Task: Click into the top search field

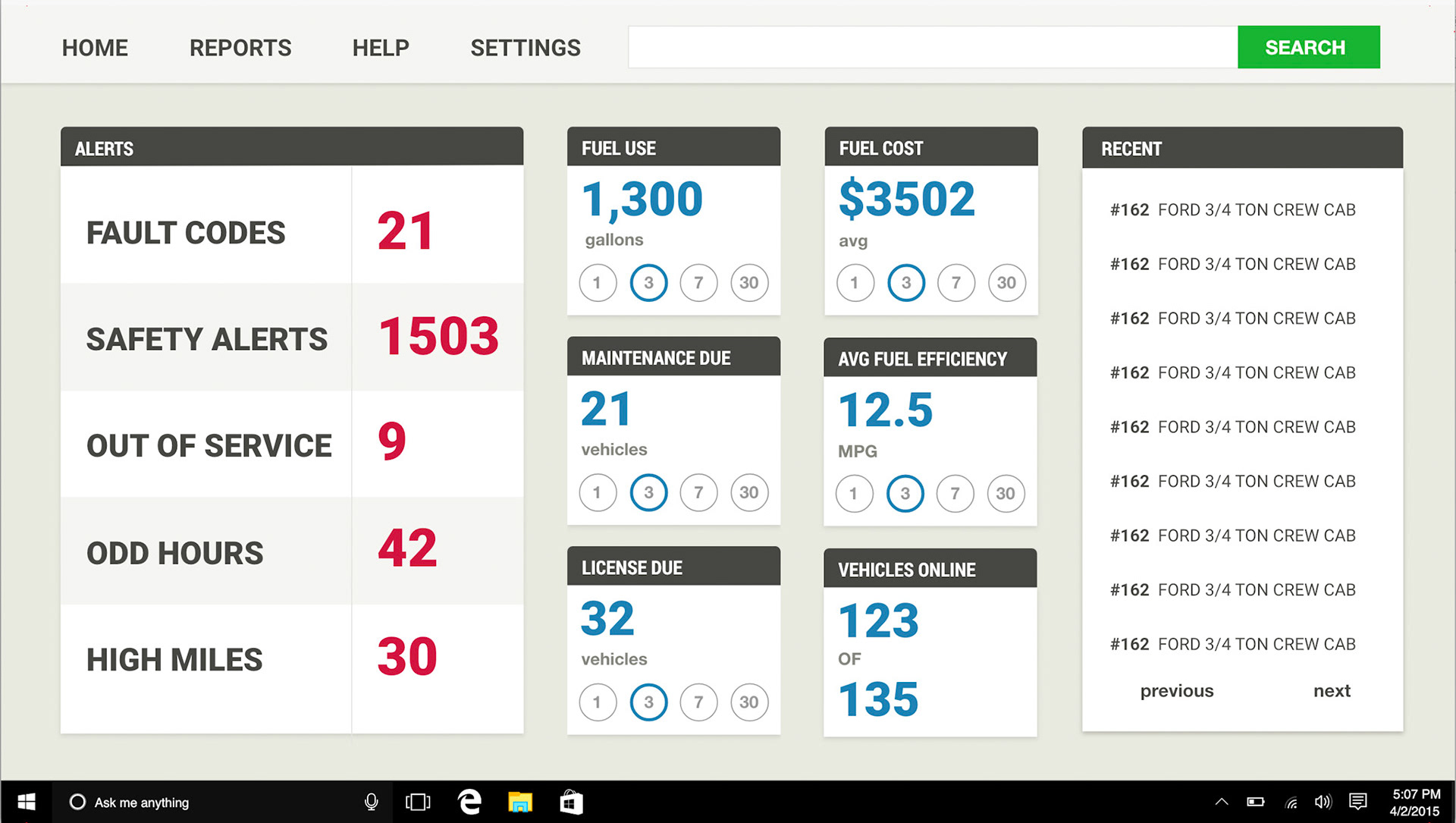Action: pyautogui.click(x=932, y=47)
